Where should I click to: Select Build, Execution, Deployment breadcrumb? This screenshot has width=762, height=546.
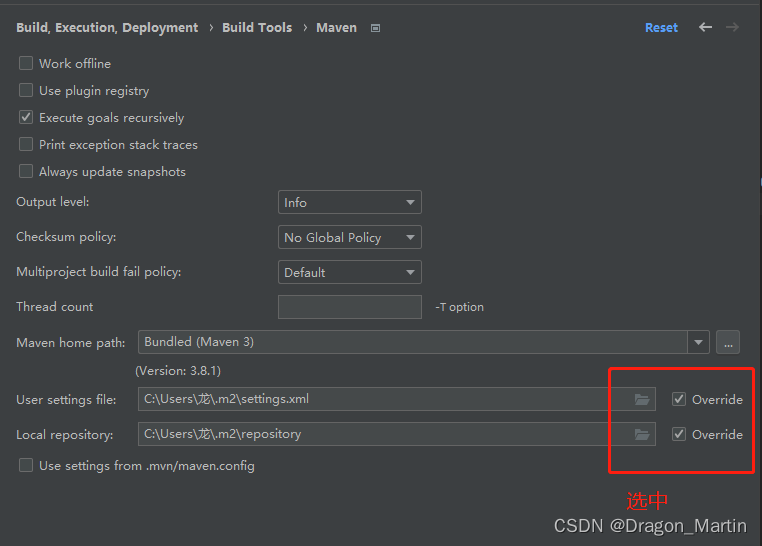[x=107, y=28]
